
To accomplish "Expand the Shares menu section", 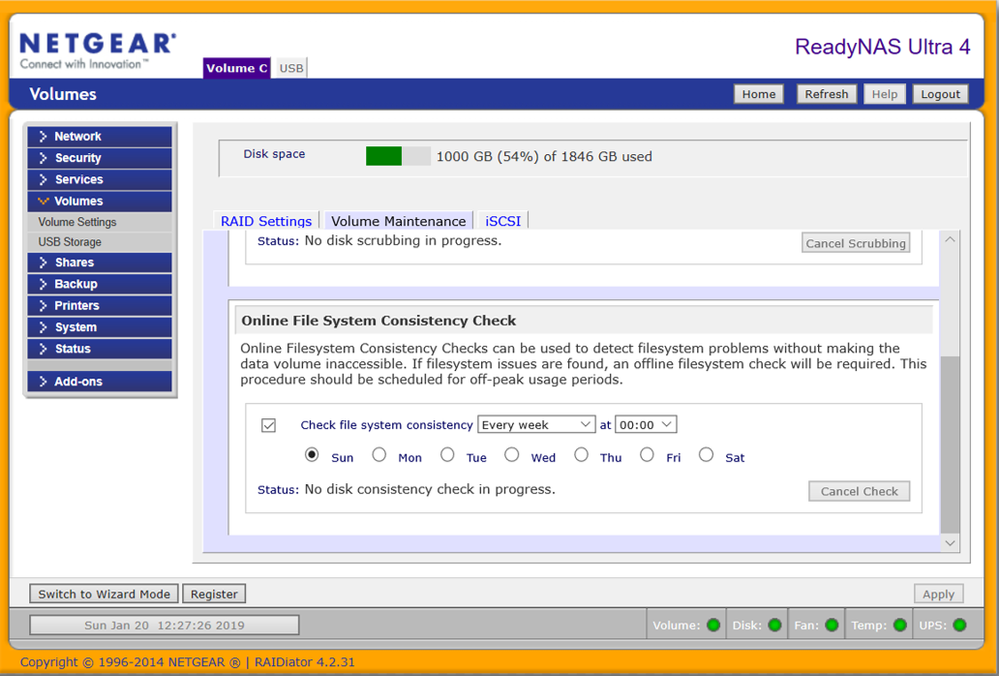I will click(x=99, y=262).
